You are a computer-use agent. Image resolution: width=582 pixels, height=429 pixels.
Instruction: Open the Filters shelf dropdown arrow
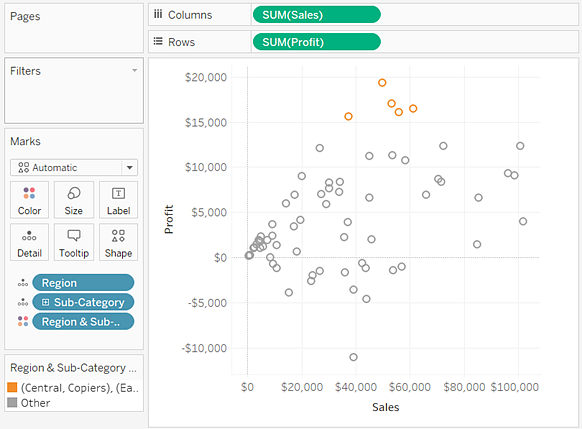click(134, 70)
